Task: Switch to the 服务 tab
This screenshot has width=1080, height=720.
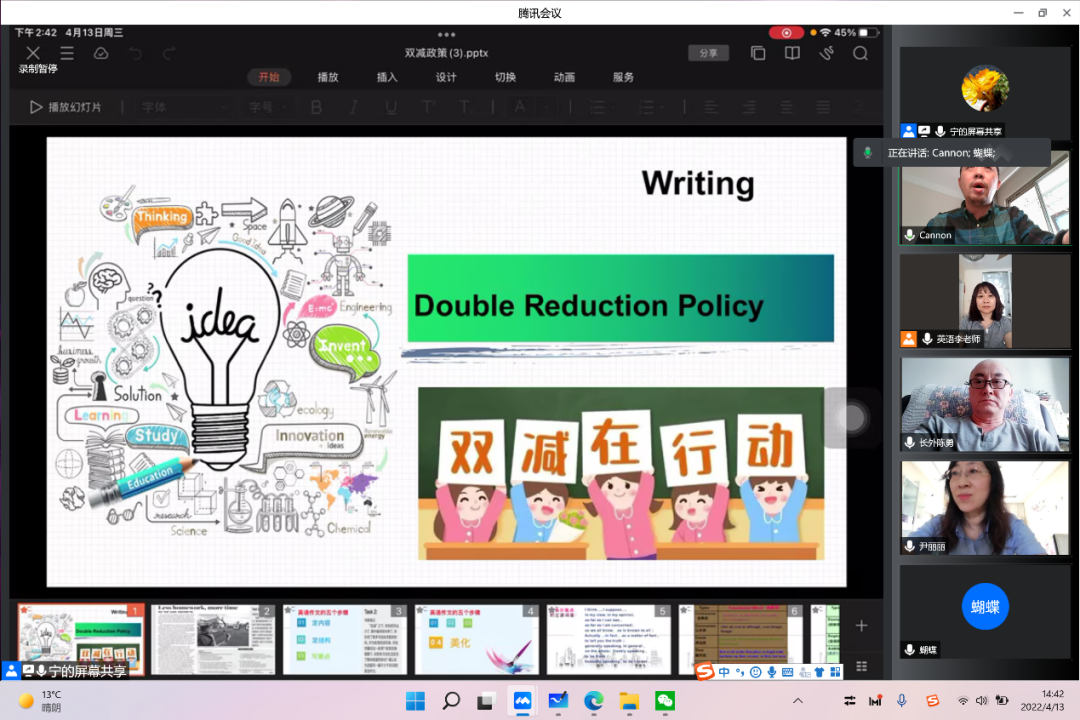Action: coord(623,77)
